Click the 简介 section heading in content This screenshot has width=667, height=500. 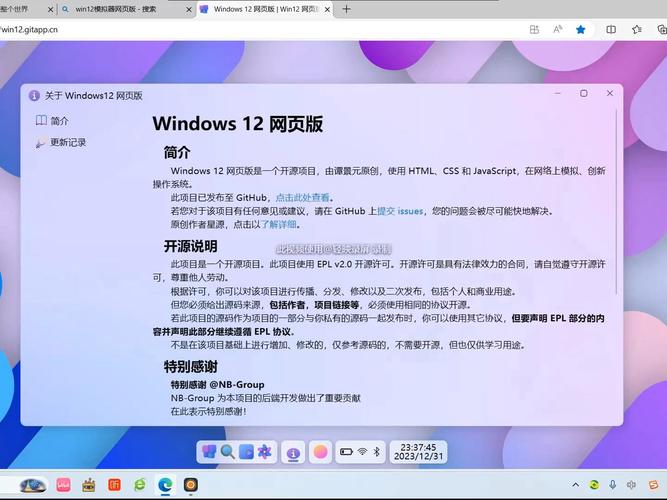coord(177,152)
